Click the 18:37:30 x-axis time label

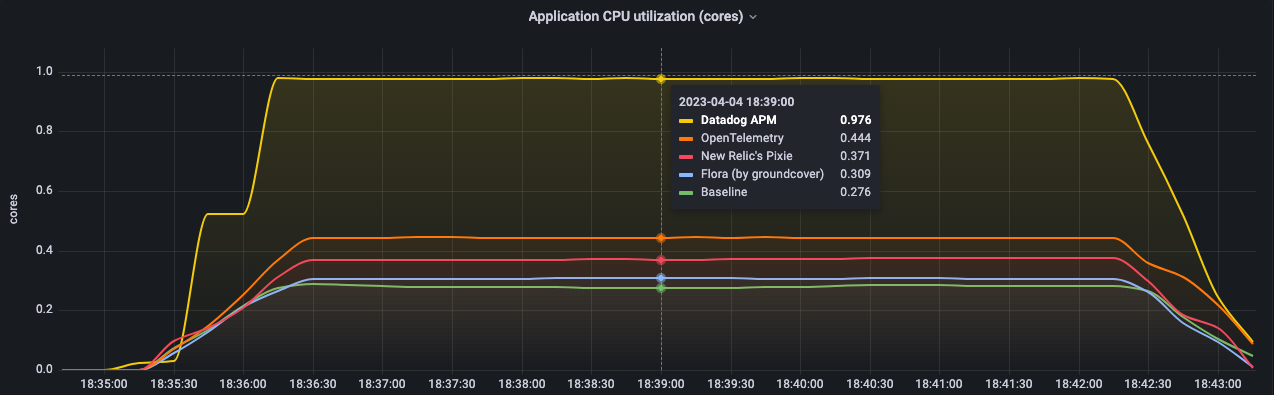pyautogui.click(x=452, y=384)
